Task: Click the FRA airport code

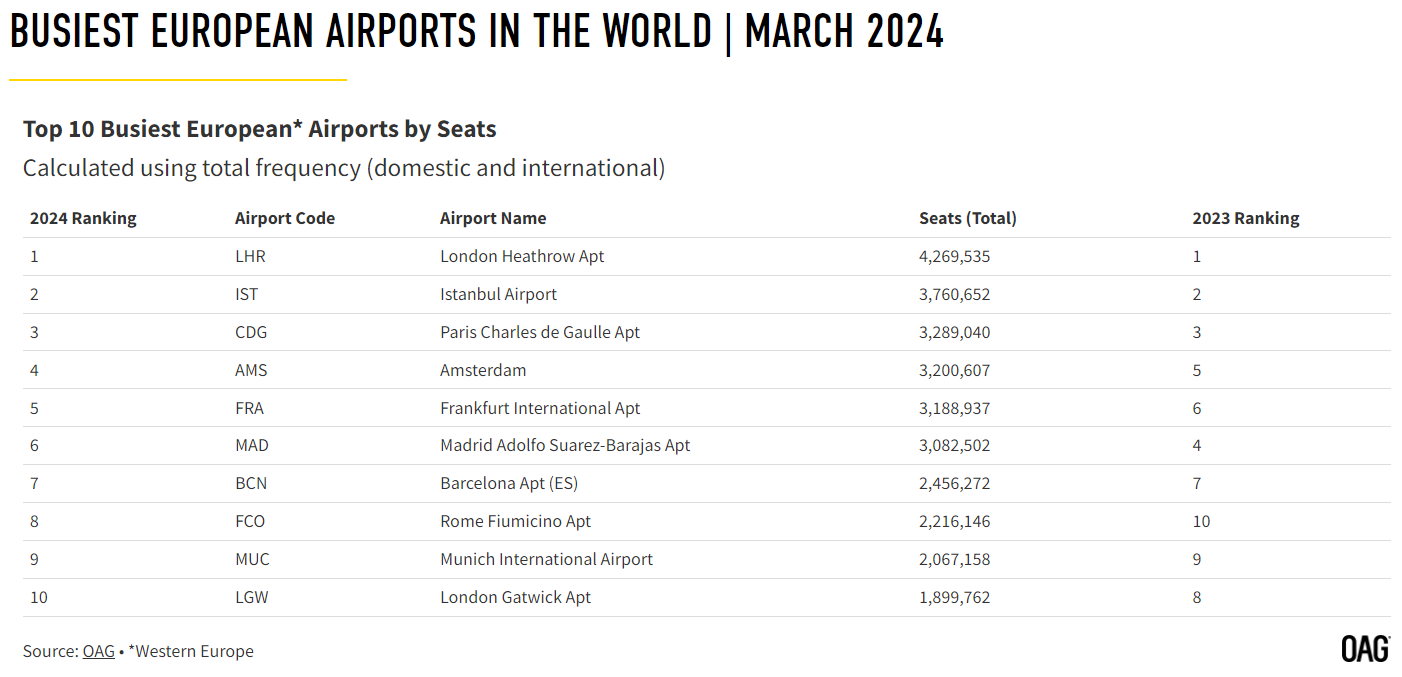Action: (249, 408)
